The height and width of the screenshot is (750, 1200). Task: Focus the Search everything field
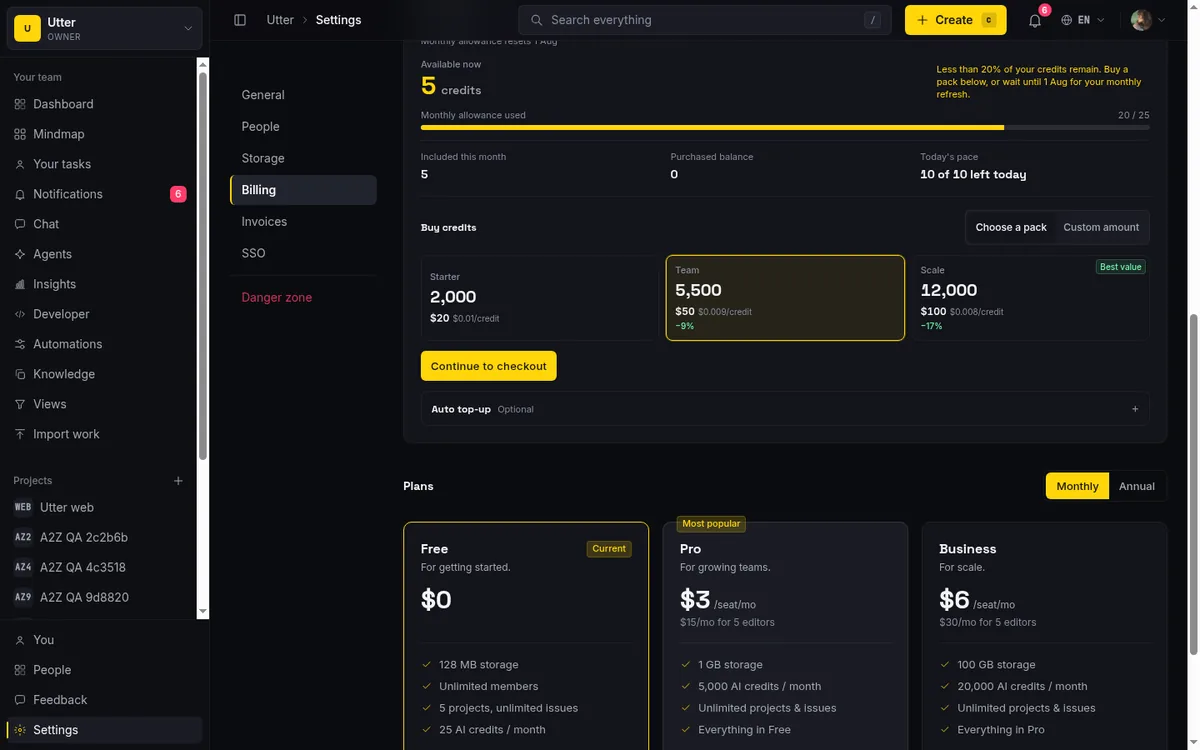[x=704, y=20]
